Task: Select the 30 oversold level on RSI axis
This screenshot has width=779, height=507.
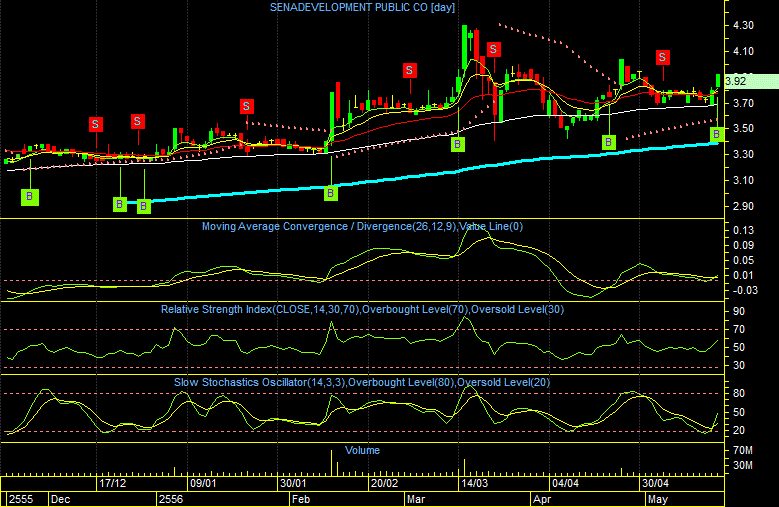Action: (739, 365)
